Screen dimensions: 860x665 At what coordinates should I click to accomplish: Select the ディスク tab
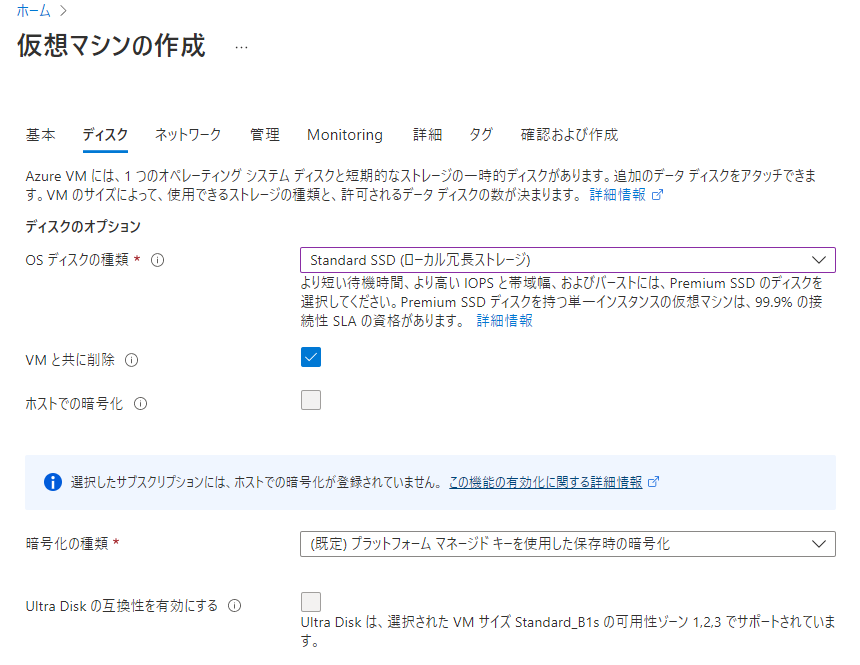pos(105,134)
